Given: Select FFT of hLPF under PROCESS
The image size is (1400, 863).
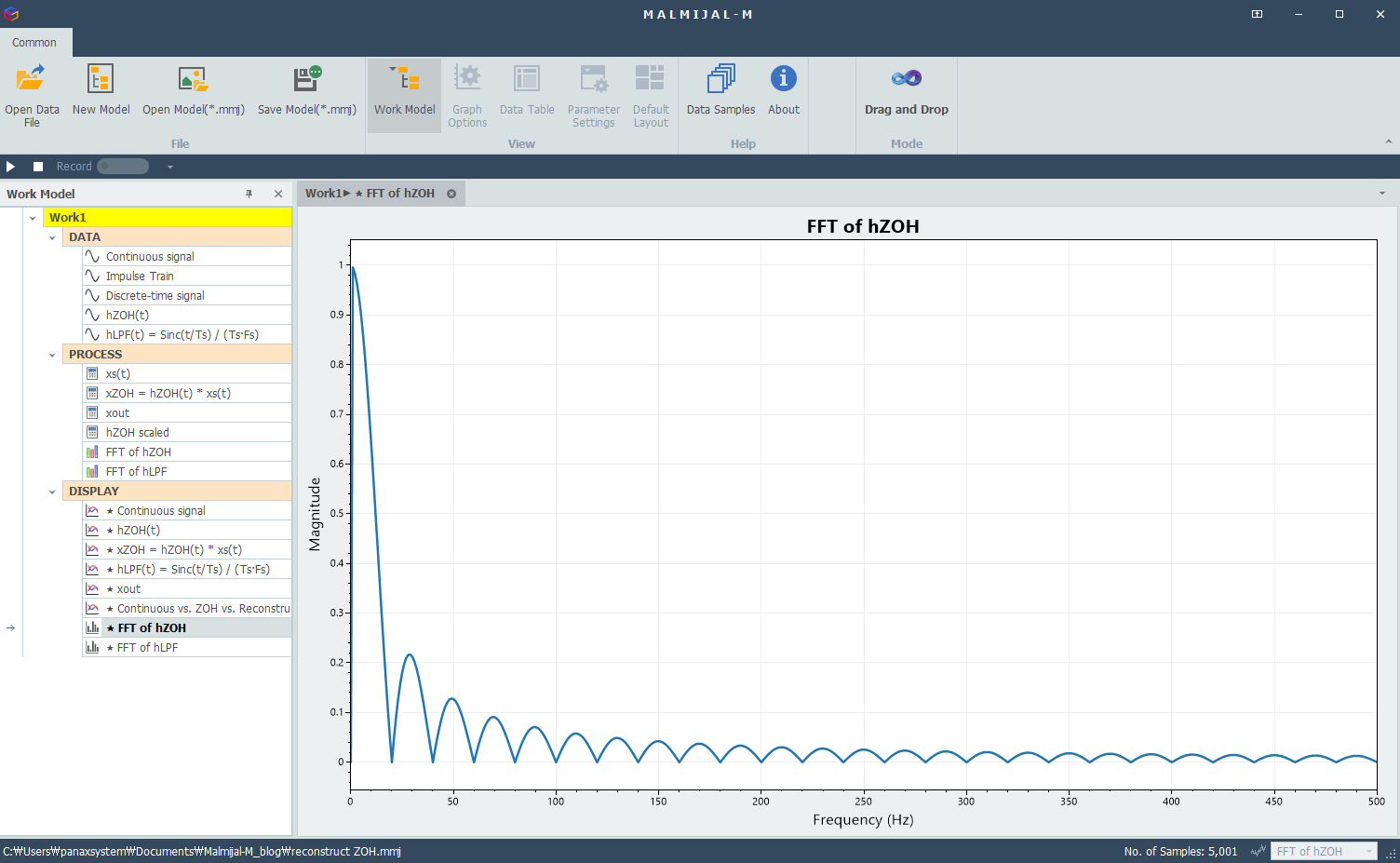Looking at the screenshot, I should 186,472.
